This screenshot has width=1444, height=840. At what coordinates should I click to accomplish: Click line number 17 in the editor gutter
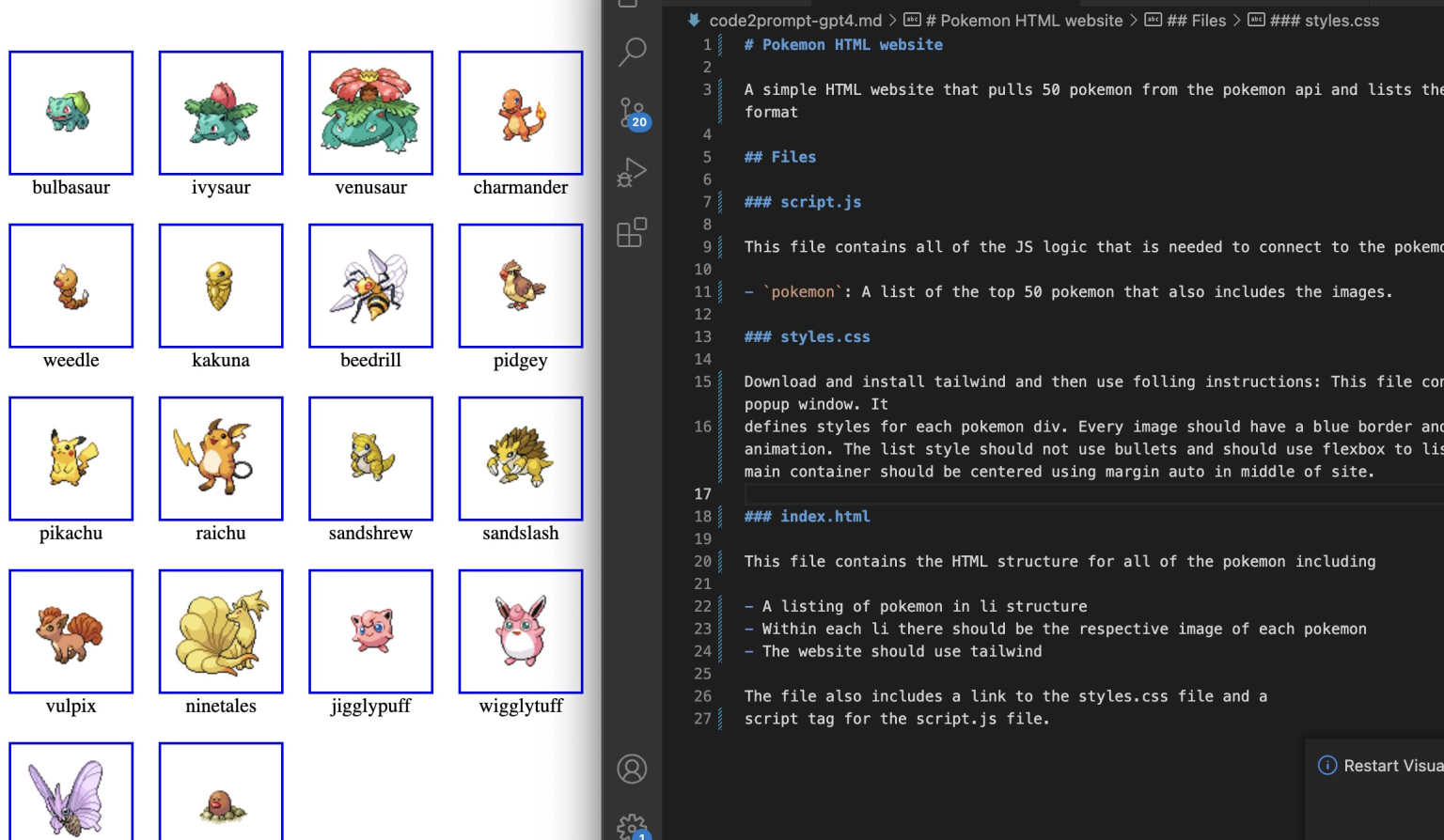[702, 493]
